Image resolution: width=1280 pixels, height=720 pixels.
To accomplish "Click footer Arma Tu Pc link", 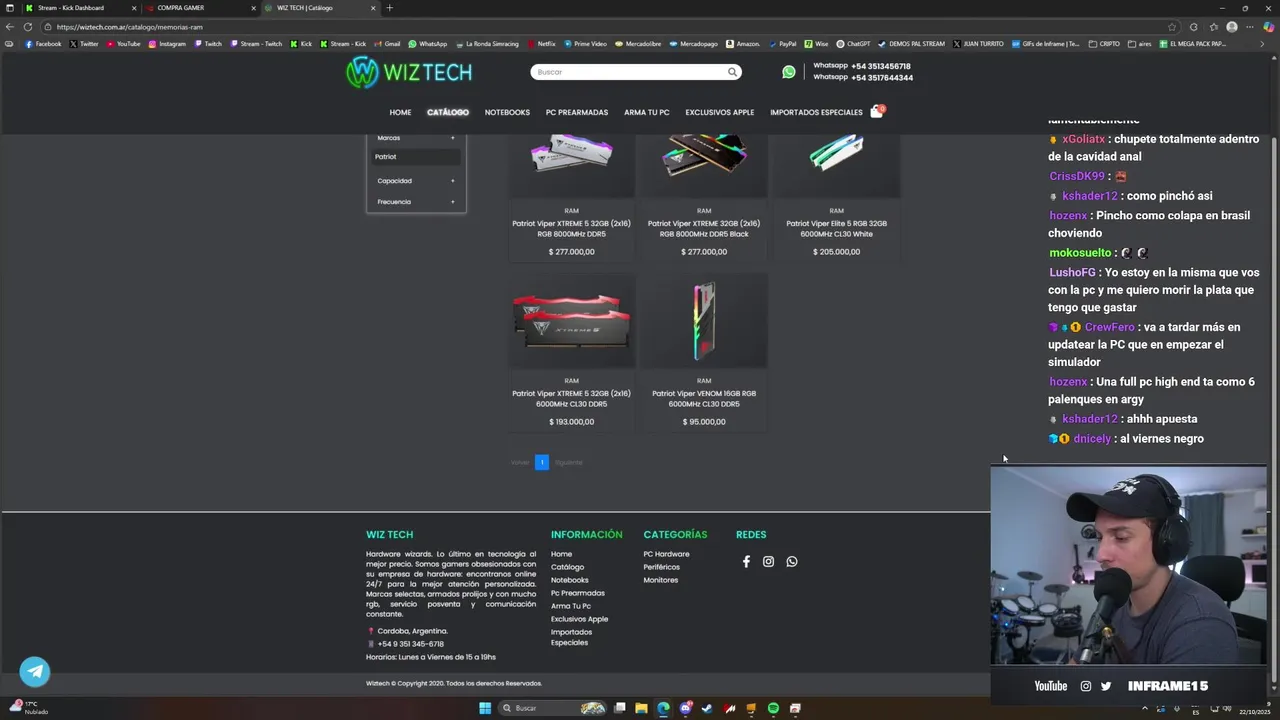I will click(571, 606).
